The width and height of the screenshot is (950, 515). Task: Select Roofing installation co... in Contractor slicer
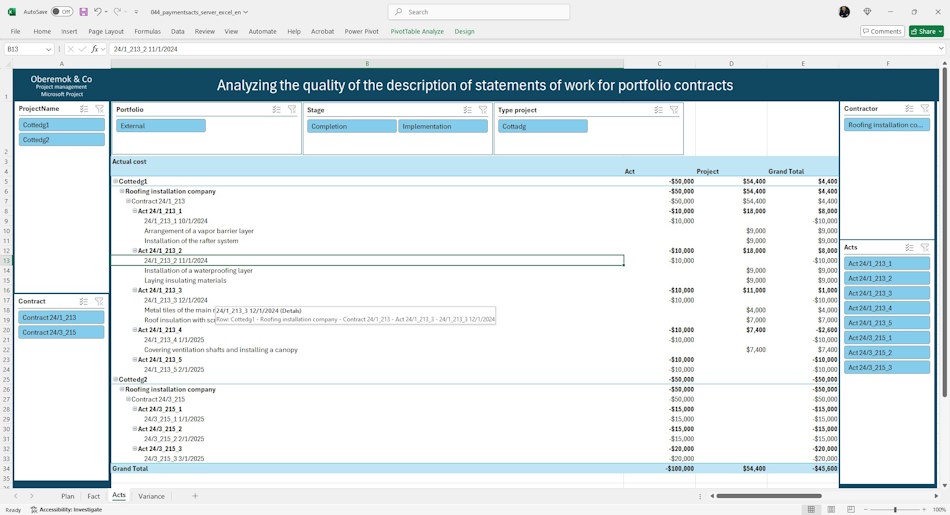pyautogui.click(x=886, y=124)
